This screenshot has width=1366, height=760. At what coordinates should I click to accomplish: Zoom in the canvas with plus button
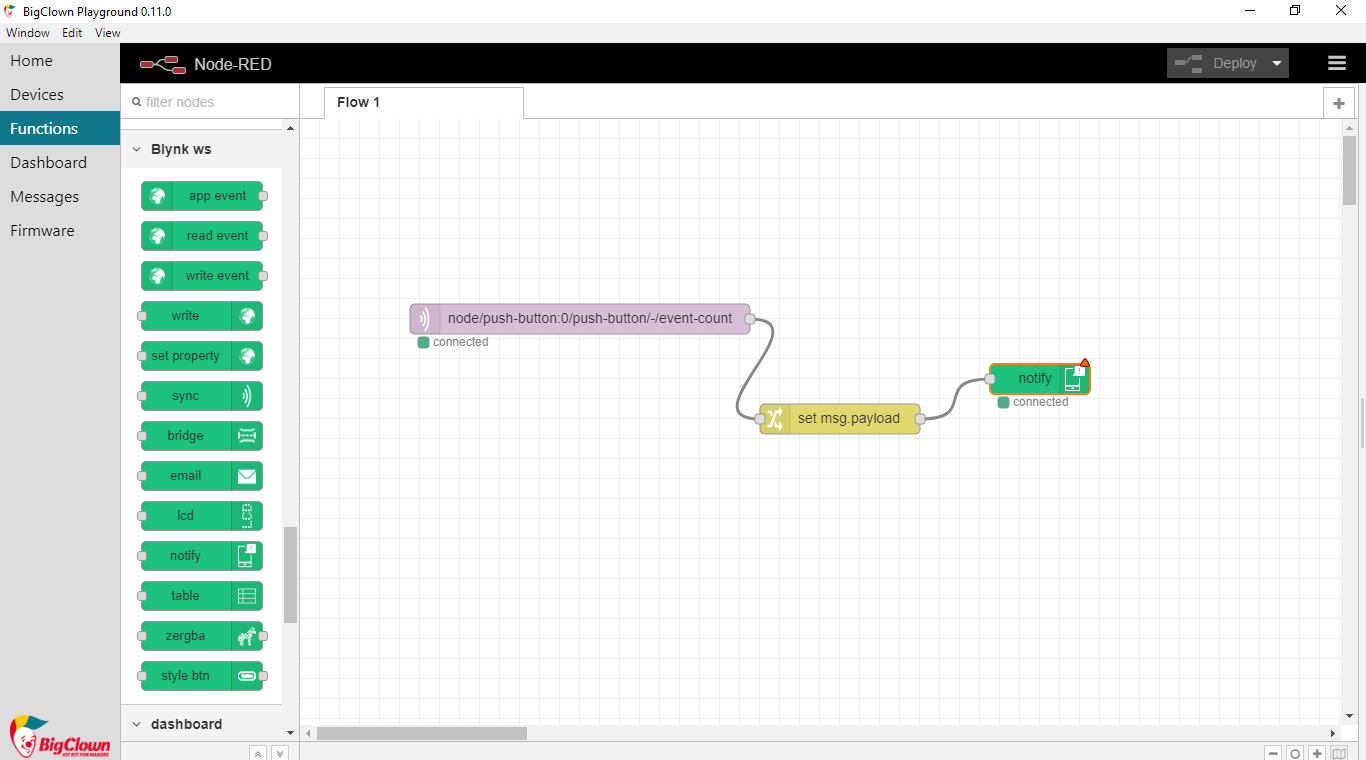[1318, 754]
